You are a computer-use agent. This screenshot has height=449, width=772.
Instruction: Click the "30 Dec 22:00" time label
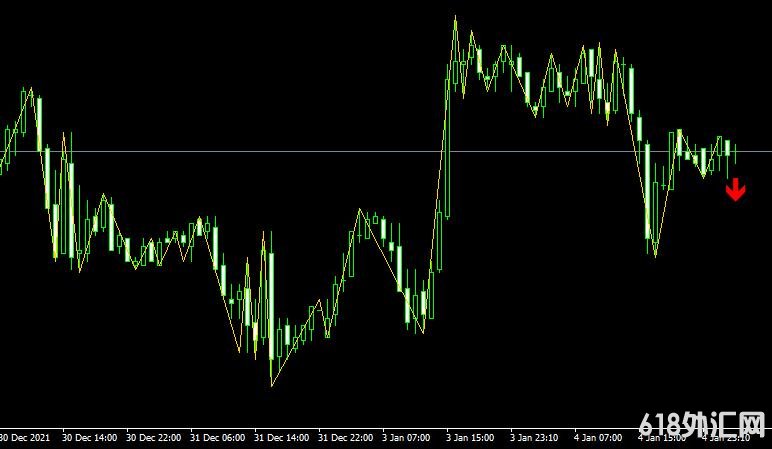154,437
